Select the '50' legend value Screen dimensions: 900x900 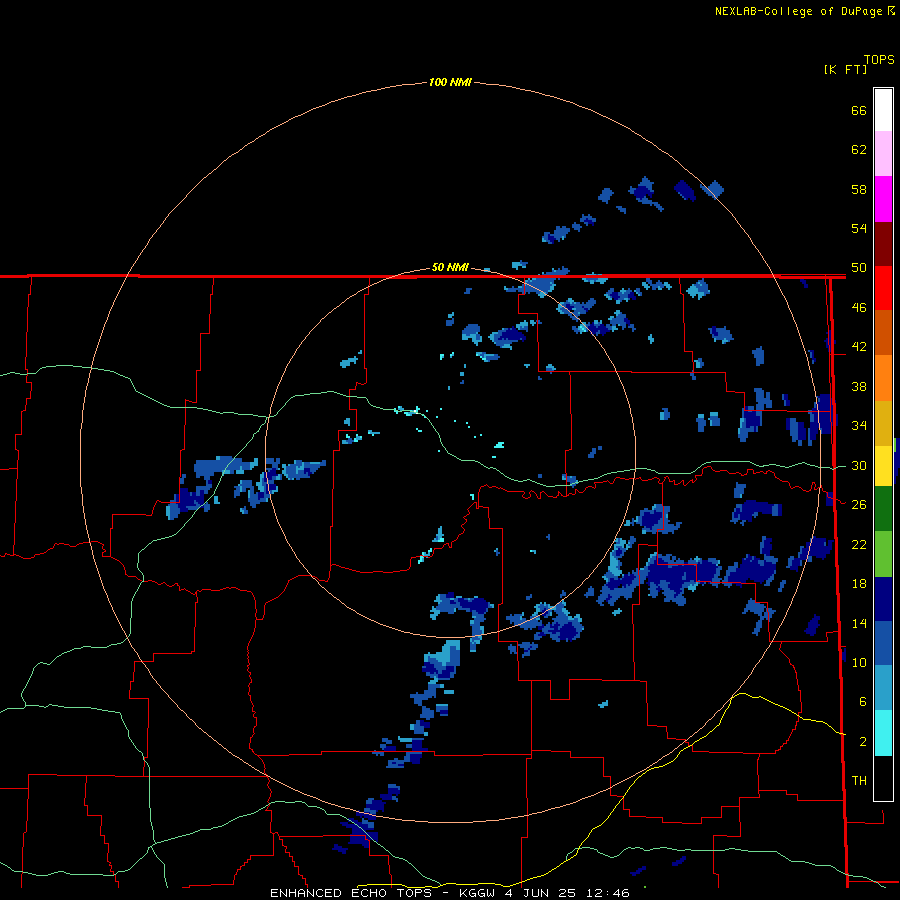[859, 268]
